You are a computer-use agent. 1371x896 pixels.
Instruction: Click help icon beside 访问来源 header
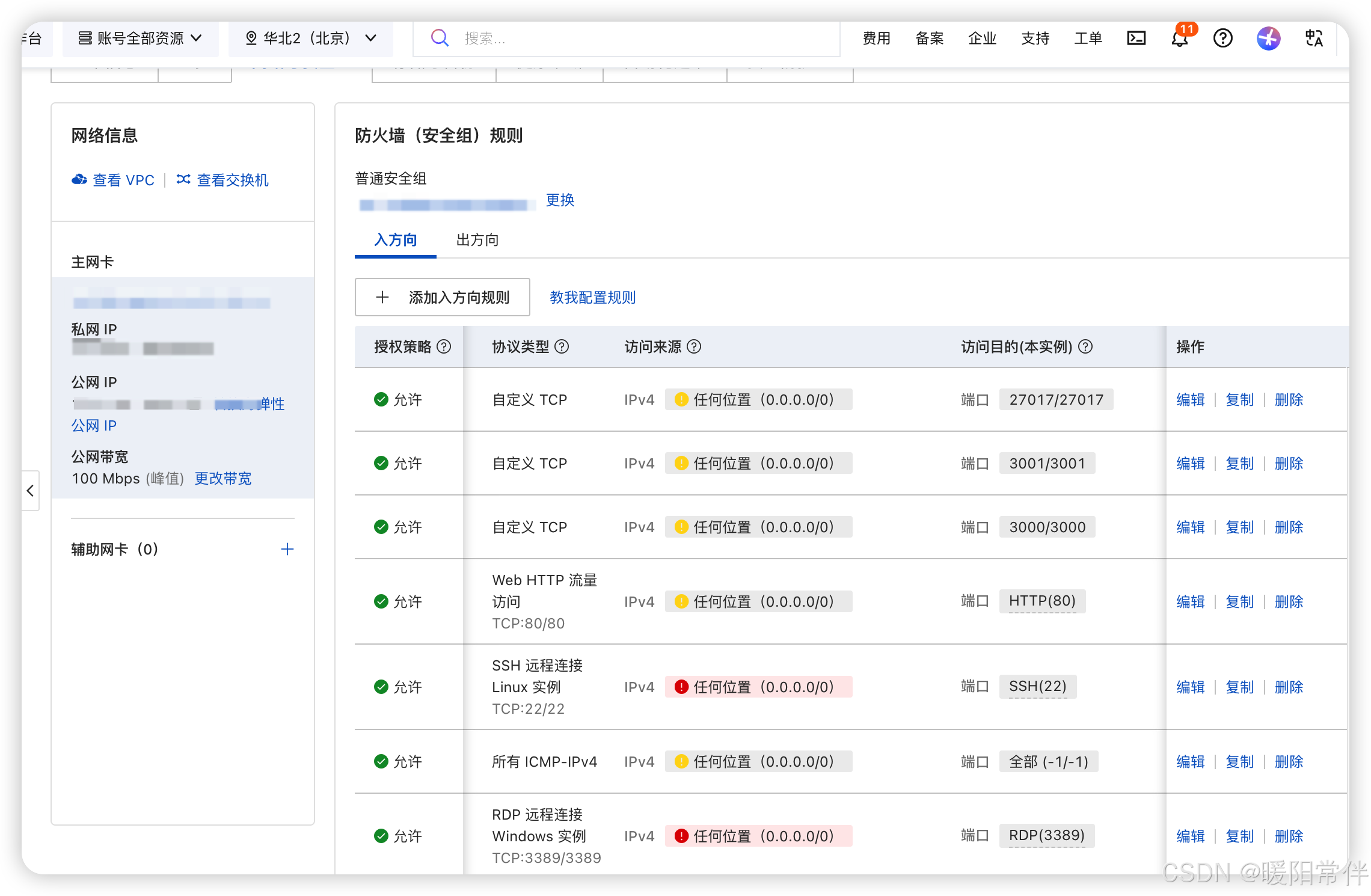tap(694, 346)
